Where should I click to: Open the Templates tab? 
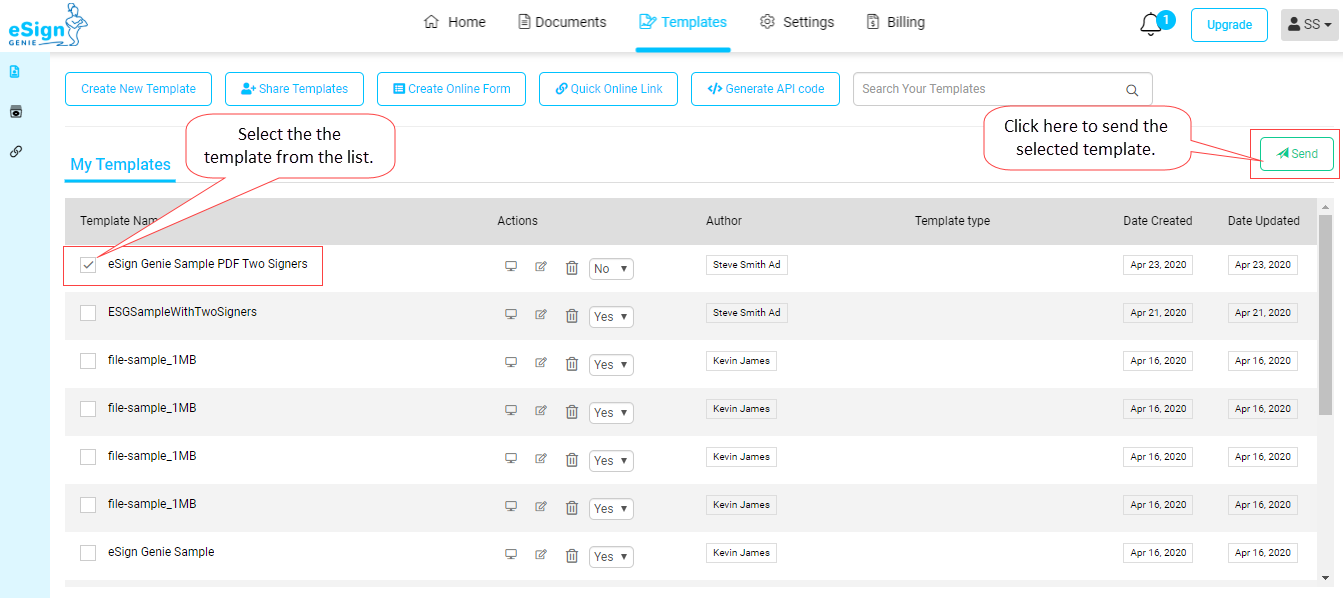pyautogui.click(x=683, y=22)
